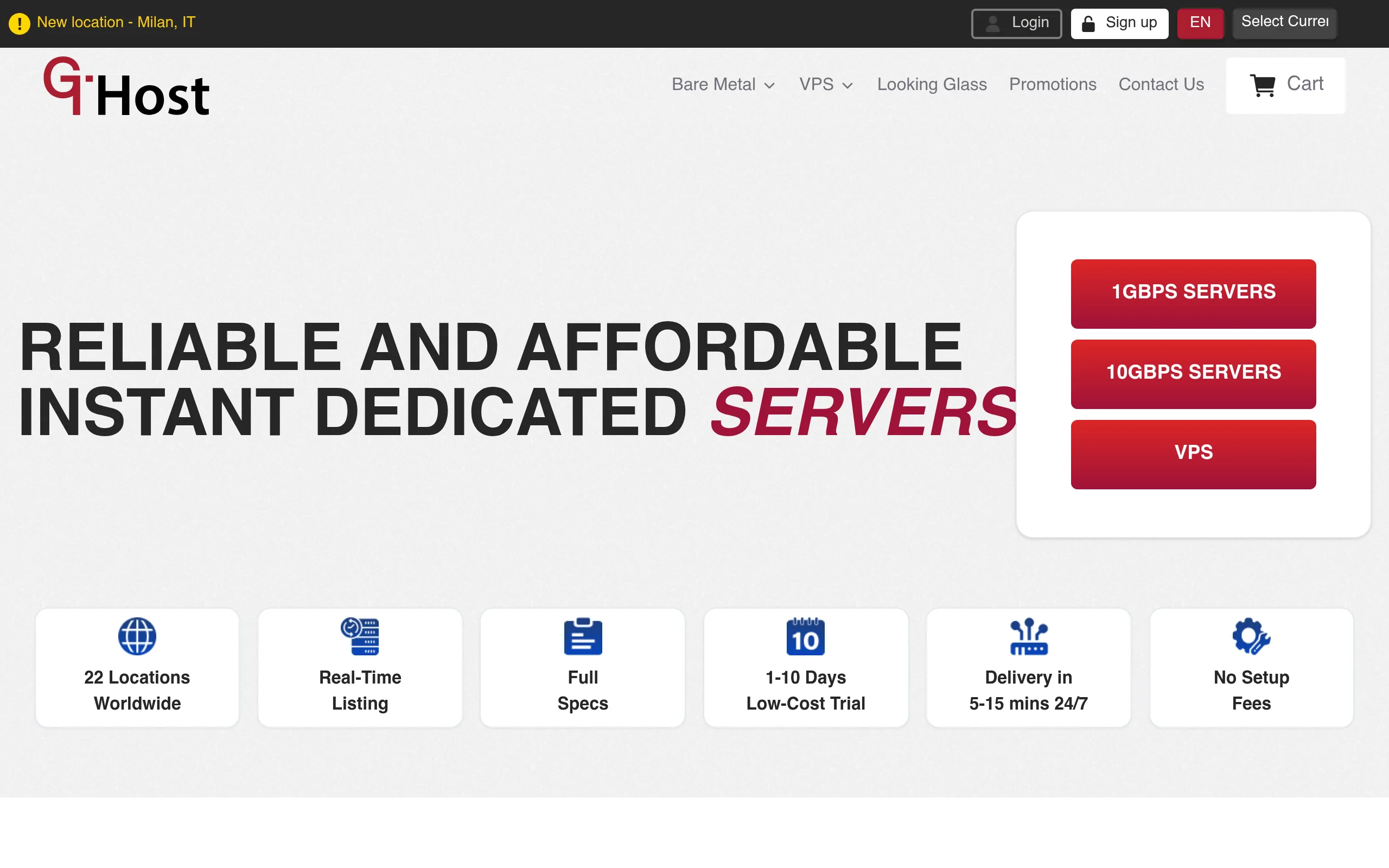Click the globe icon for 22 Locations
The width and height of the screenshot is (1389, 868).
tap(137, 636)
